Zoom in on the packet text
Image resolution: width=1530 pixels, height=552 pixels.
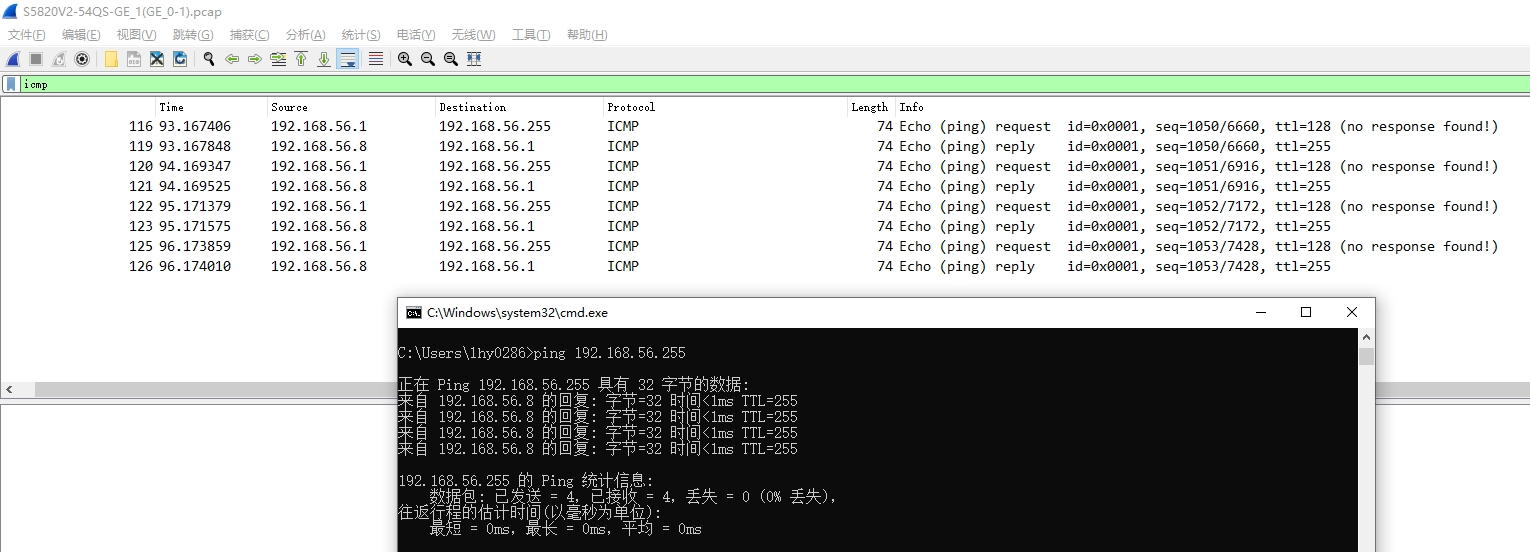pos(405,59)
